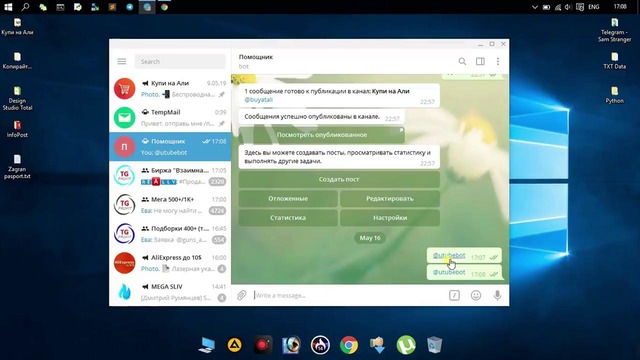Viewport: 640px width, 360px height.
Task: Click the May 16 date badge
Action: tap(370, 238)
